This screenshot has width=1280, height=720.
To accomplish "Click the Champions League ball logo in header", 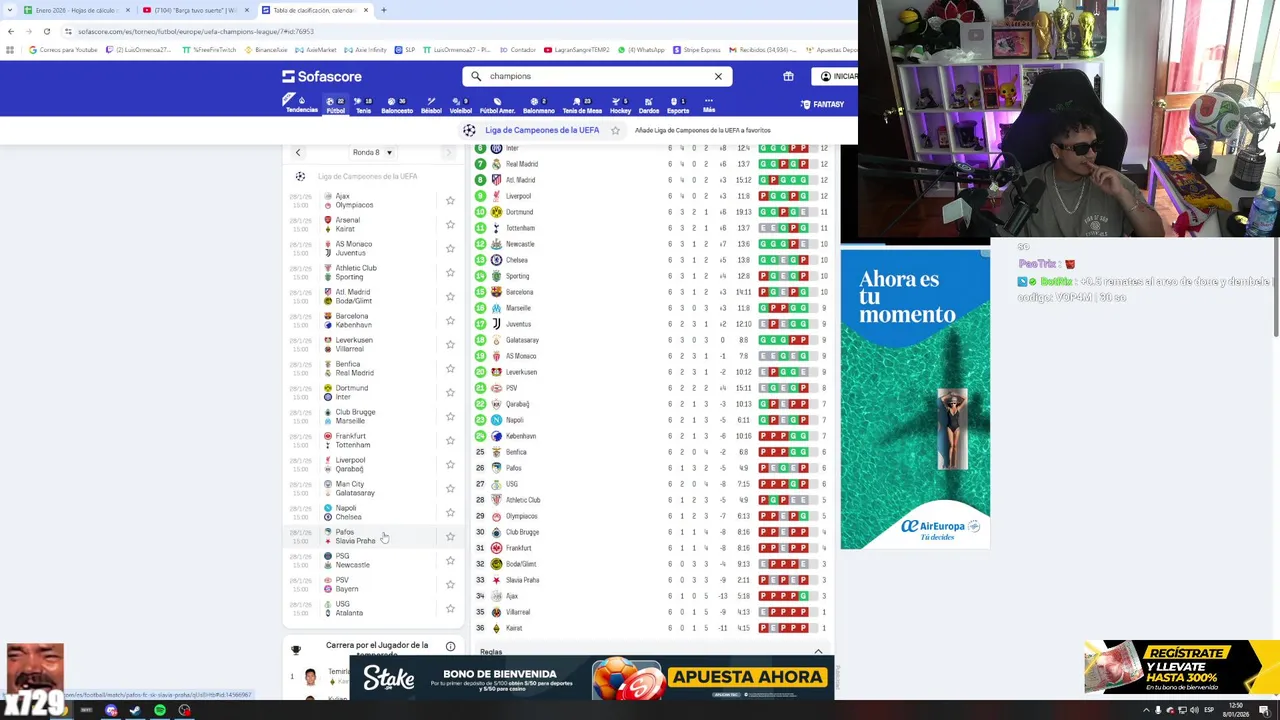I will coord(469,130).
